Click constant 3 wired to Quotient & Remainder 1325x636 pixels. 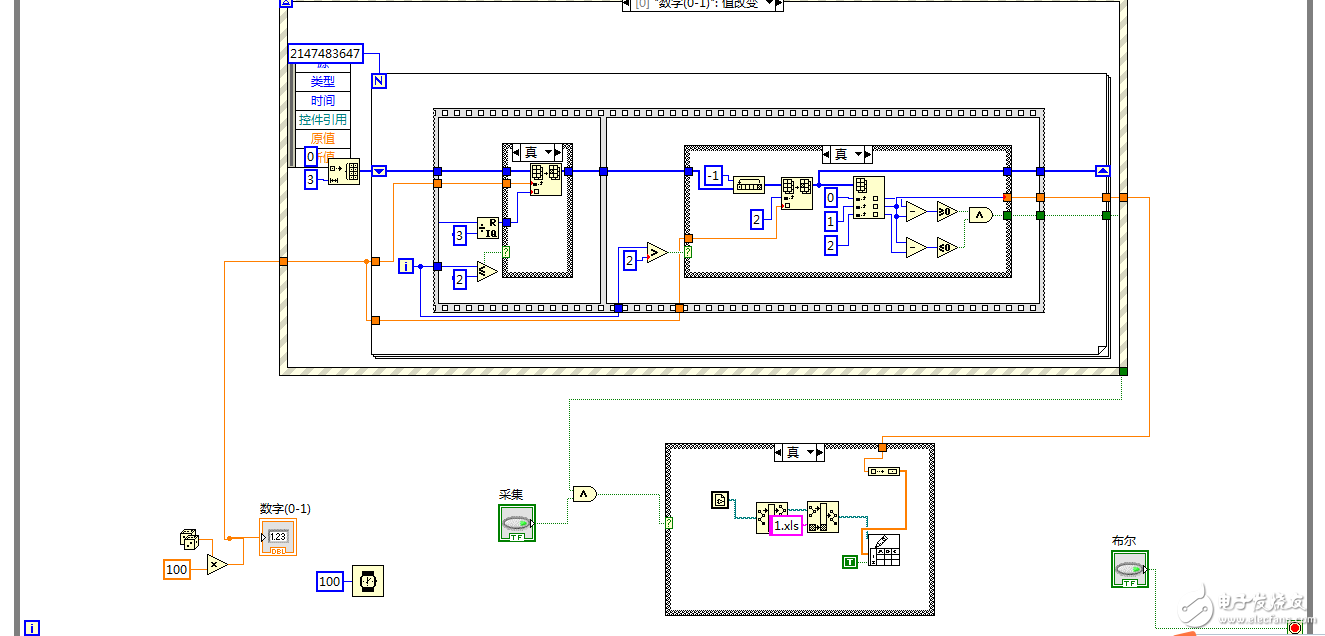tap(459, 235)
